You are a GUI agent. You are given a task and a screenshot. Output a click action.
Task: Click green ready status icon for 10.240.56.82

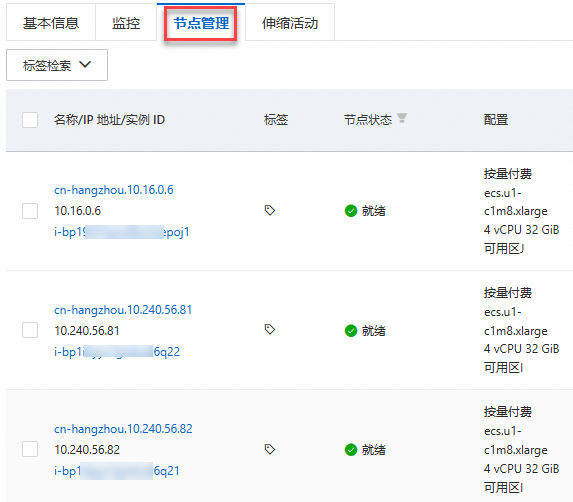coord(351,450)
